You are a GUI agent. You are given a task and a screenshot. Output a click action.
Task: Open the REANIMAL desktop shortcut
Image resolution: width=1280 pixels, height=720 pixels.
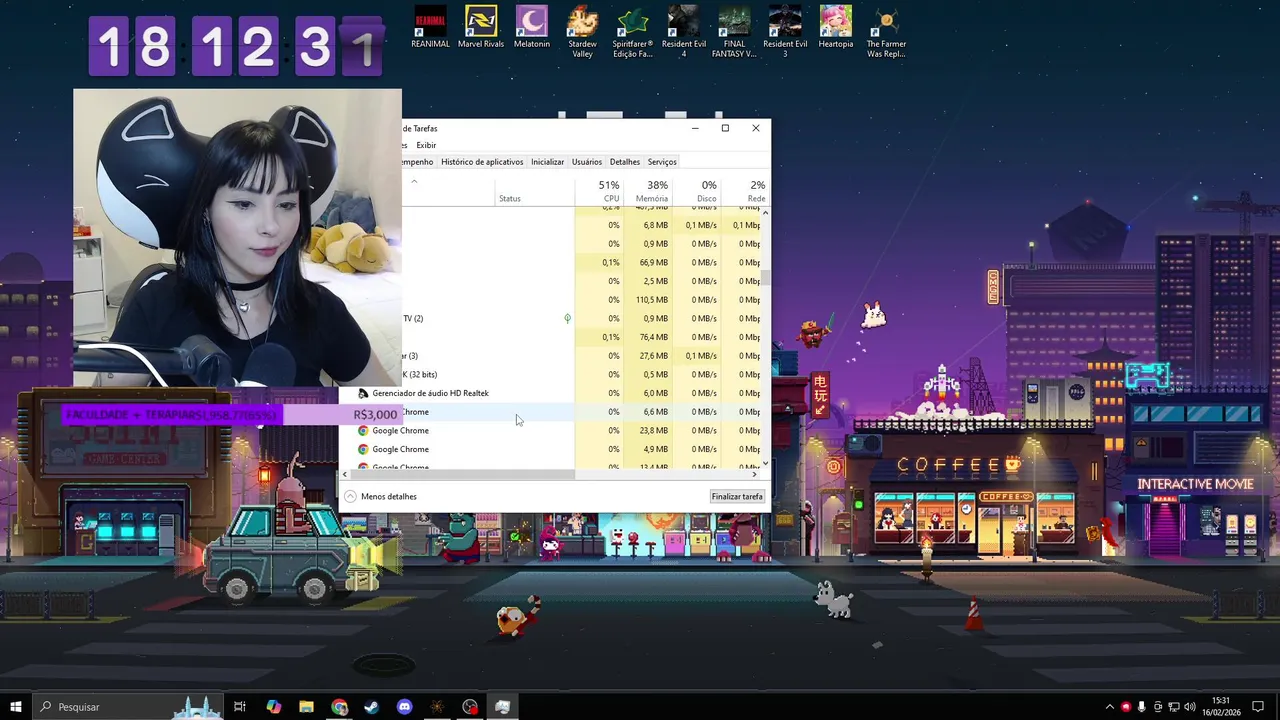point(430,27)
